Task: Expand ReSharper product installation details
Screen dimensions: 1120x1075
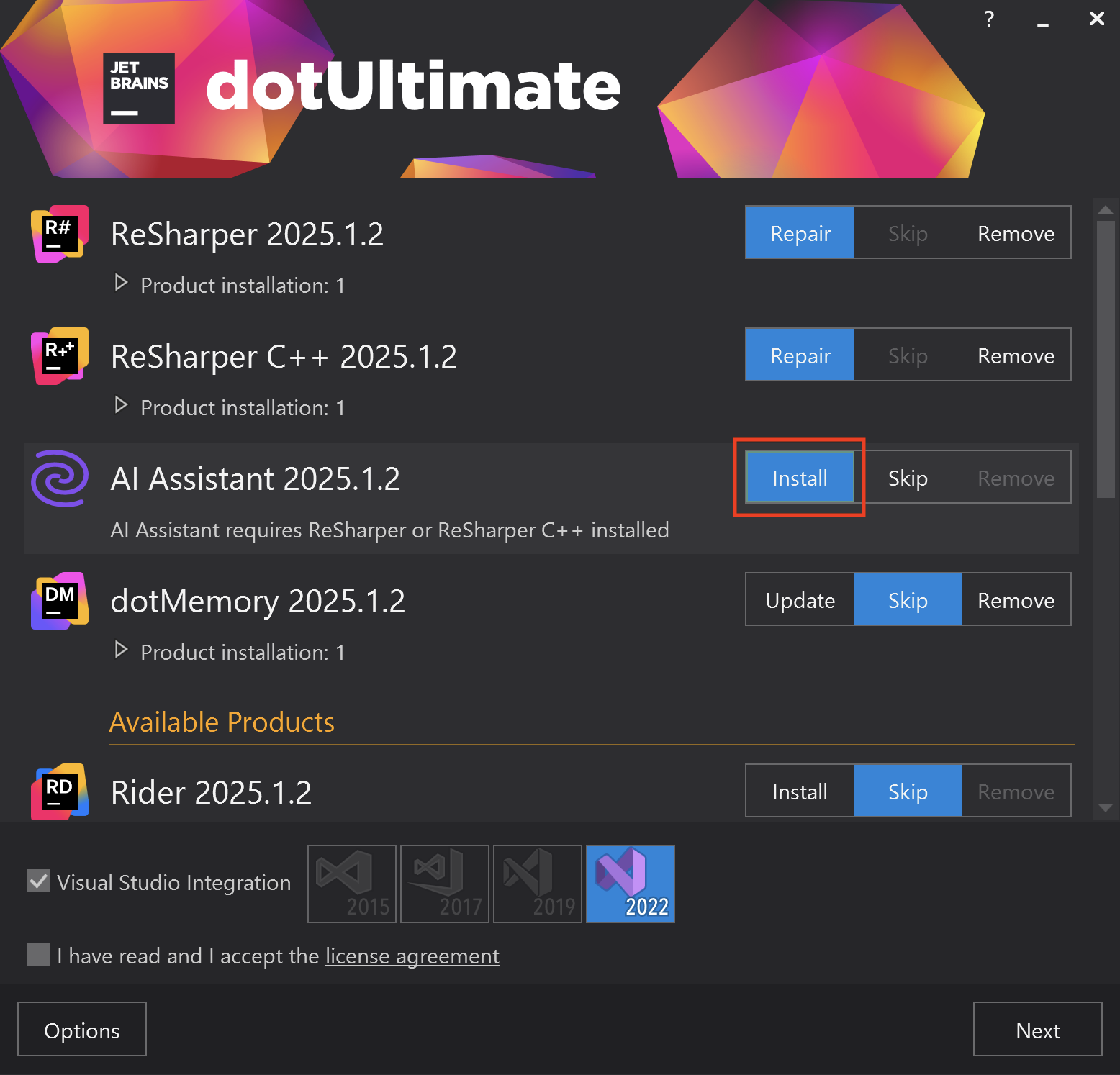Action: (x=121, y=283)
